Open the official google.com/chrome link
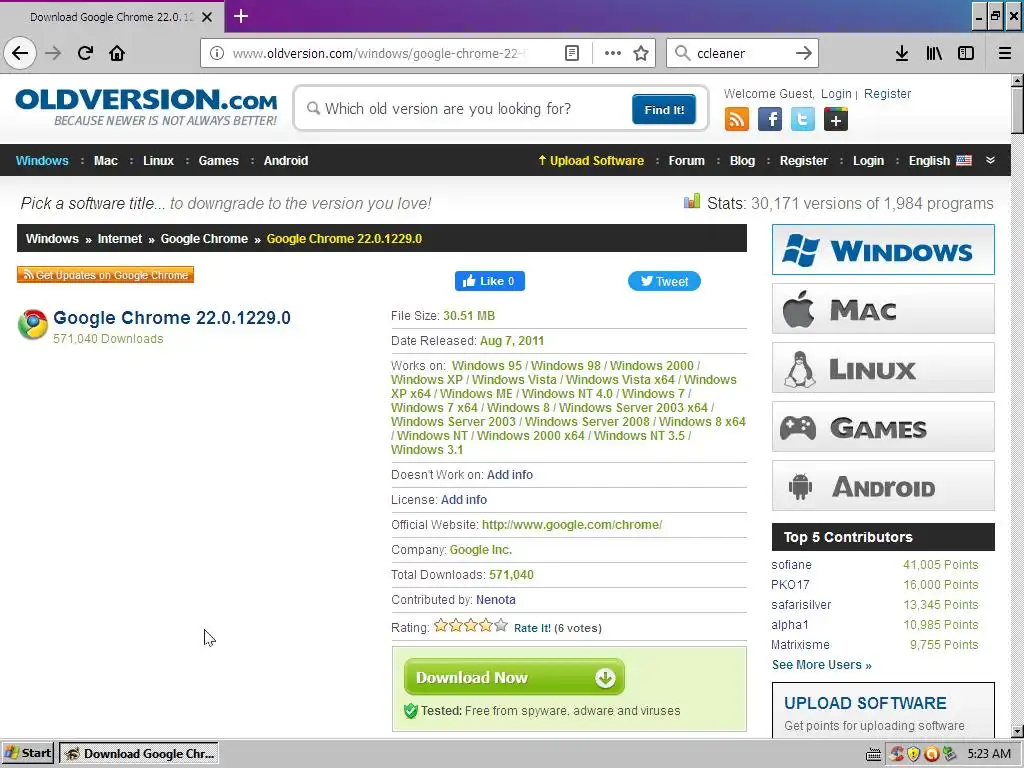This screenshot has height=768, width=1024. coord(572,524)
